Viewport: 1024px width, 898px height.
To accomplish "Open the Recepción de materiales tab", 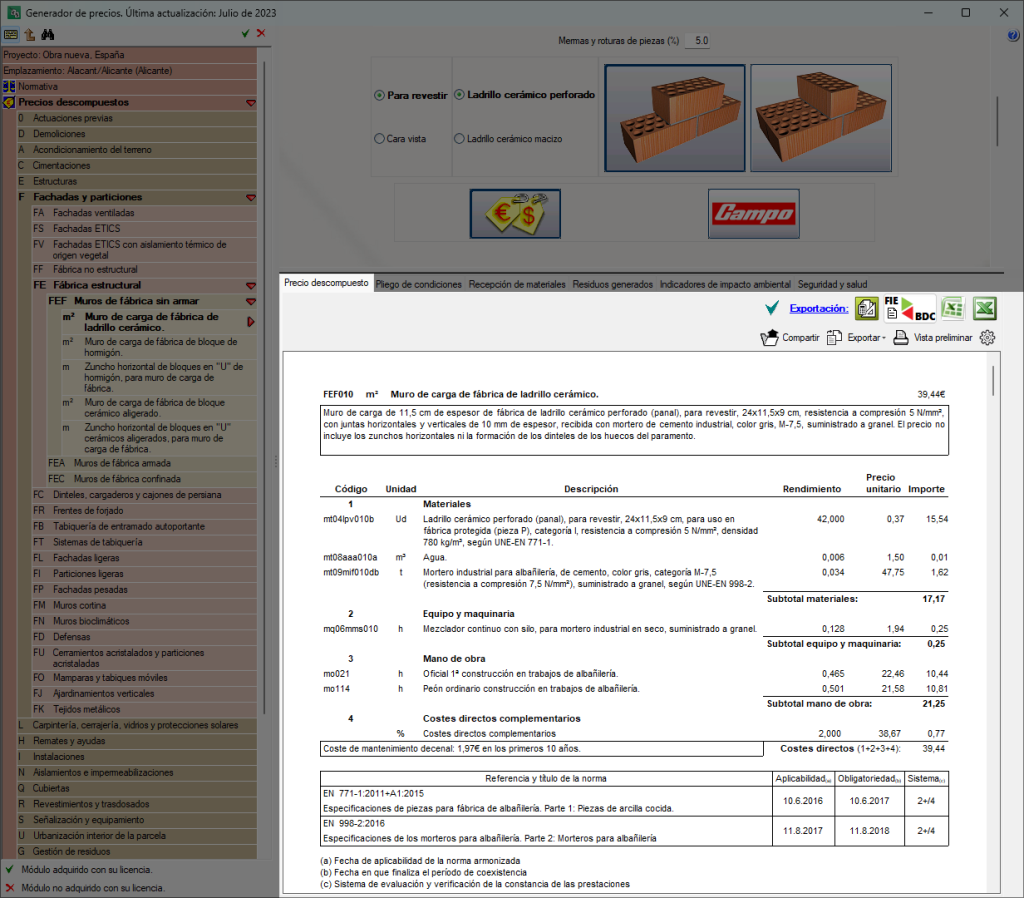I will pyautogui.click(x=517, y=284).
